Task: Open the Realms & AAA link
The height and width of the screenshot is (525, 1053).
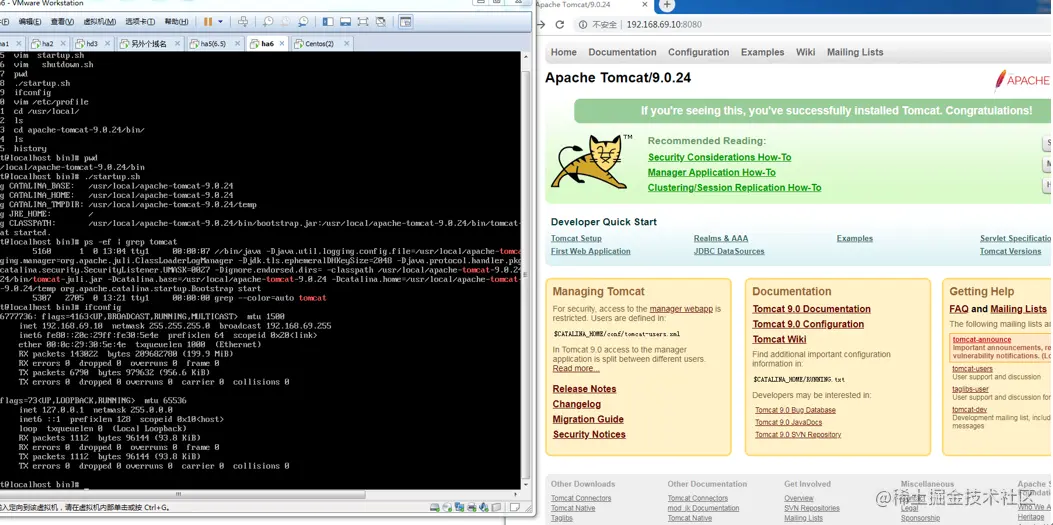Action: point(721,238)
